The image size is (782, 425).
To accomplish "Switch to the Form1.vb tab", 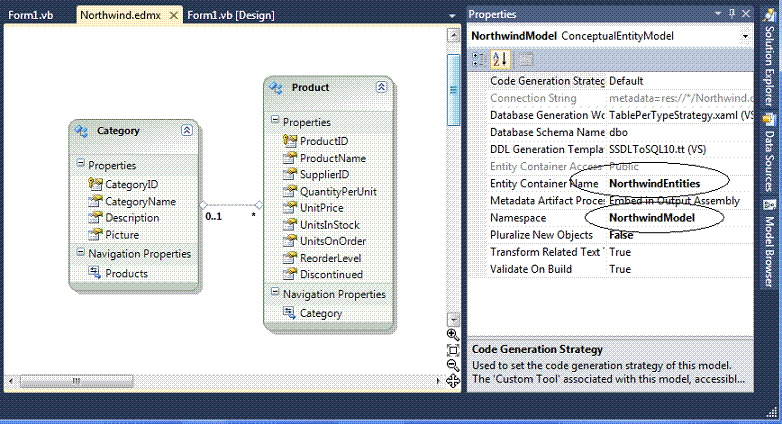I will 30,15.
